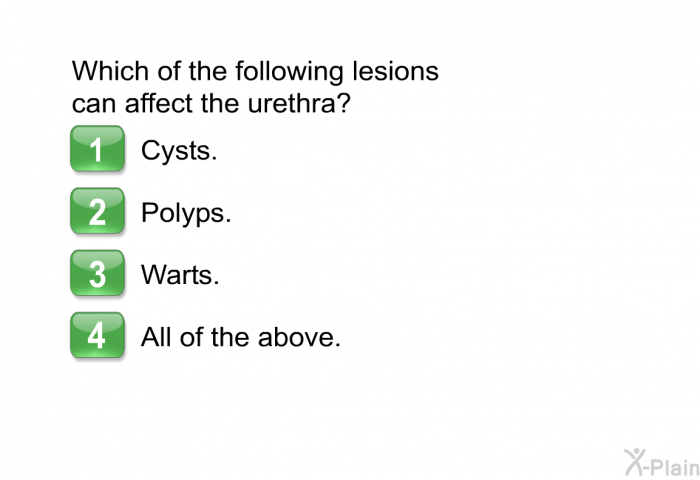Image resolution: width=700 pixels, height=480 pixels.
Task: Select the "Warts." answer text
Action: coord(180,275)
